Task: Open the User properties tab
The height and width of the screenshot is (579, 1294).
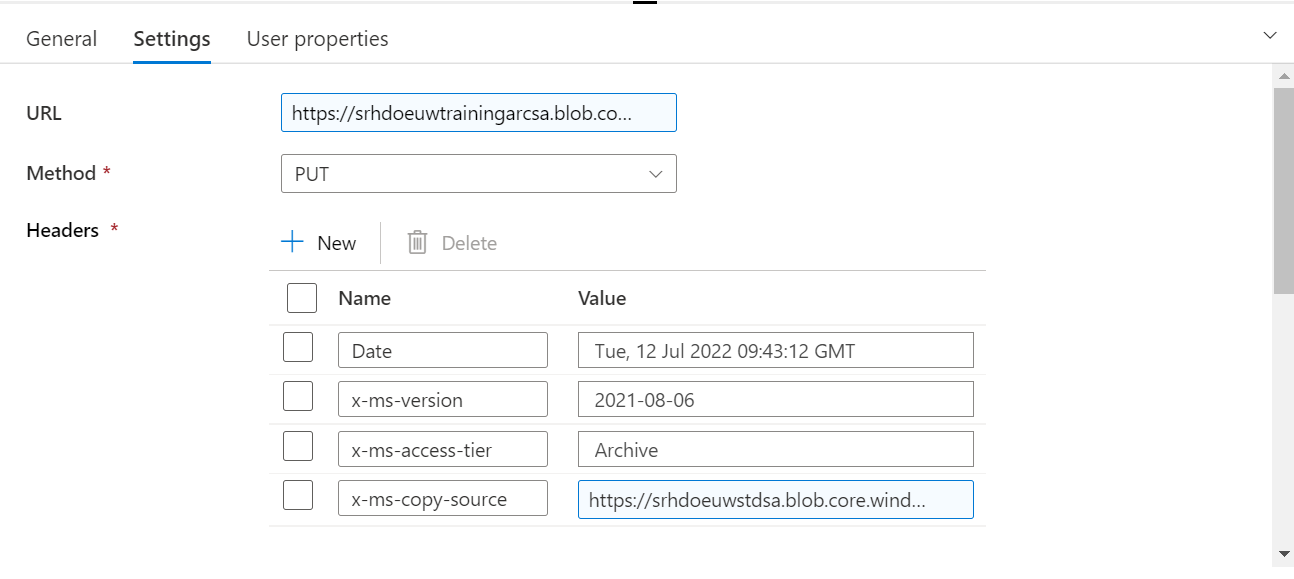Action: coord(317,38)
